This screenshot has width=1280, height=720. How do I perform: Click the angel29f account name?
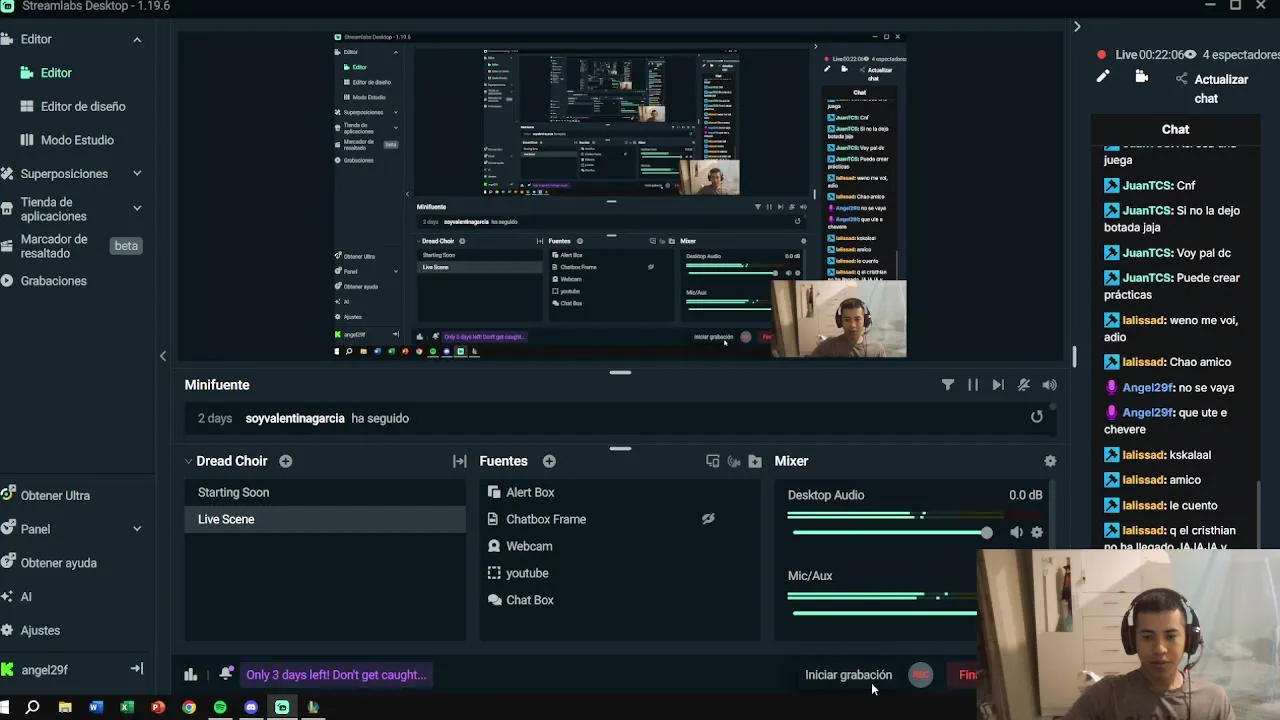(45, 670)
